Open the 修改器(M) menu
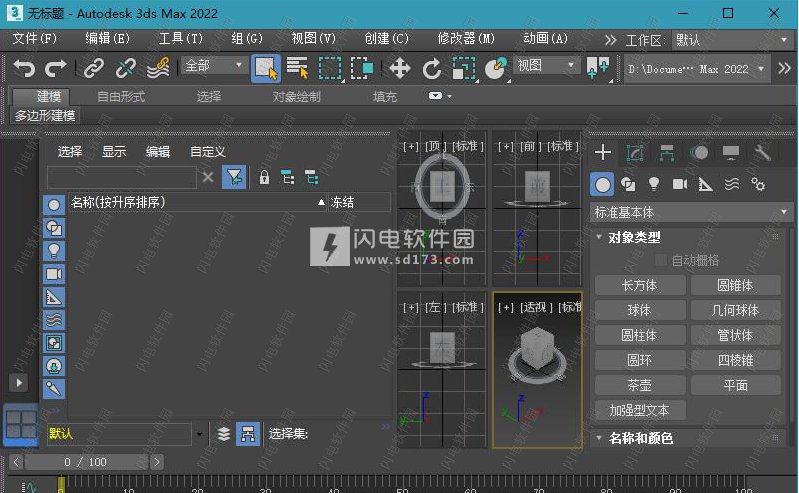799x493 pixels. (x=466, y=39)
